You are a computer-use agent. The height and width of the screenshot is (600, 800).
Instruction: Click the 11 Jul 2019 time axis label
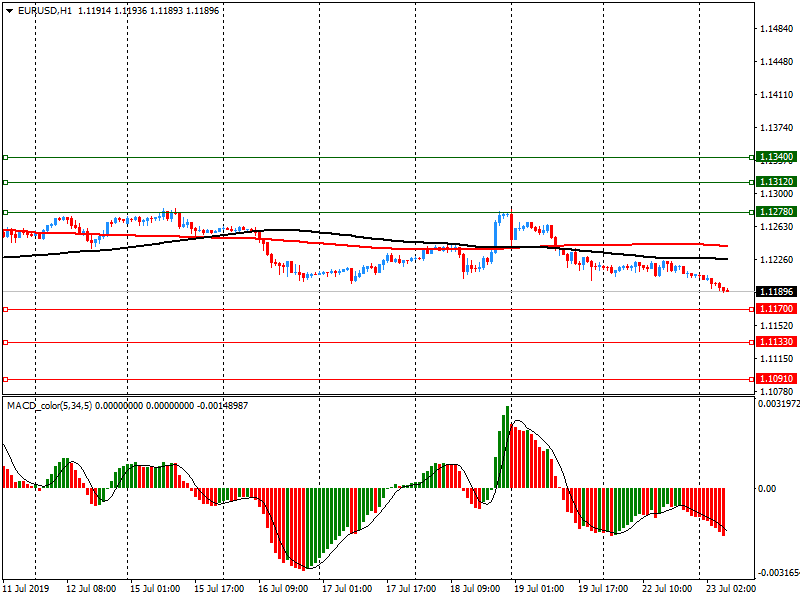click(x=26, y=588)
